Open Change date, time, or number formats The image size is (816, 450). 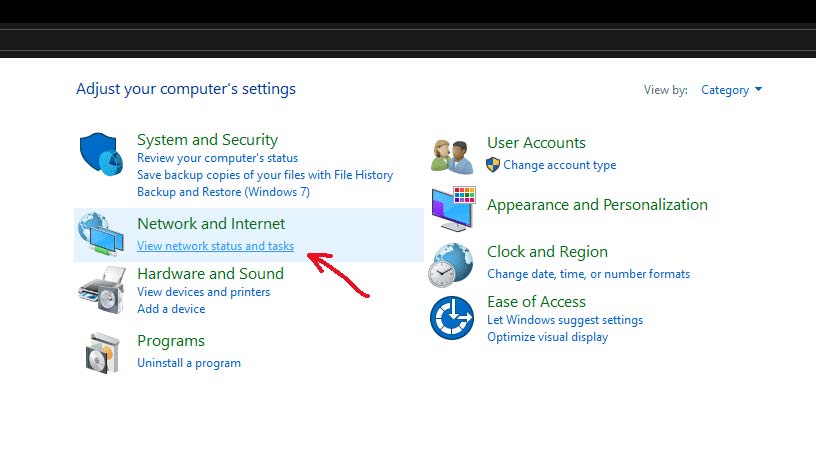[x=589, y=274]
